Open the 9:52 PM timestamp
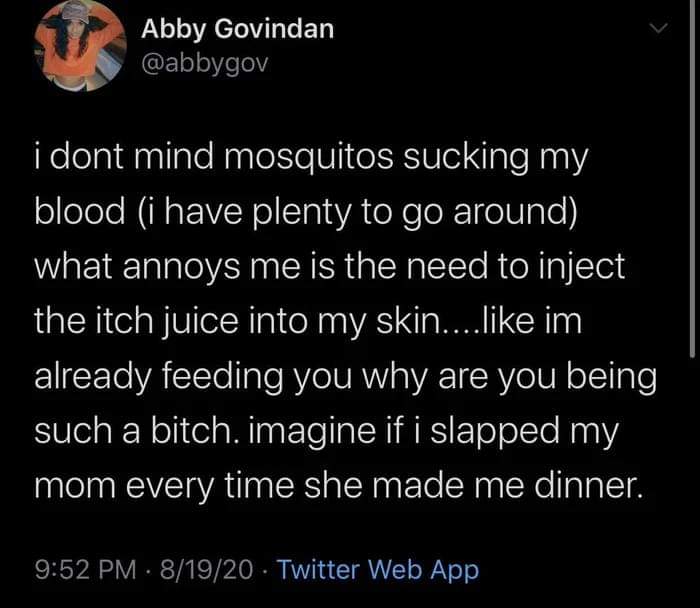The image size is (700, 608). coord(84,570)
